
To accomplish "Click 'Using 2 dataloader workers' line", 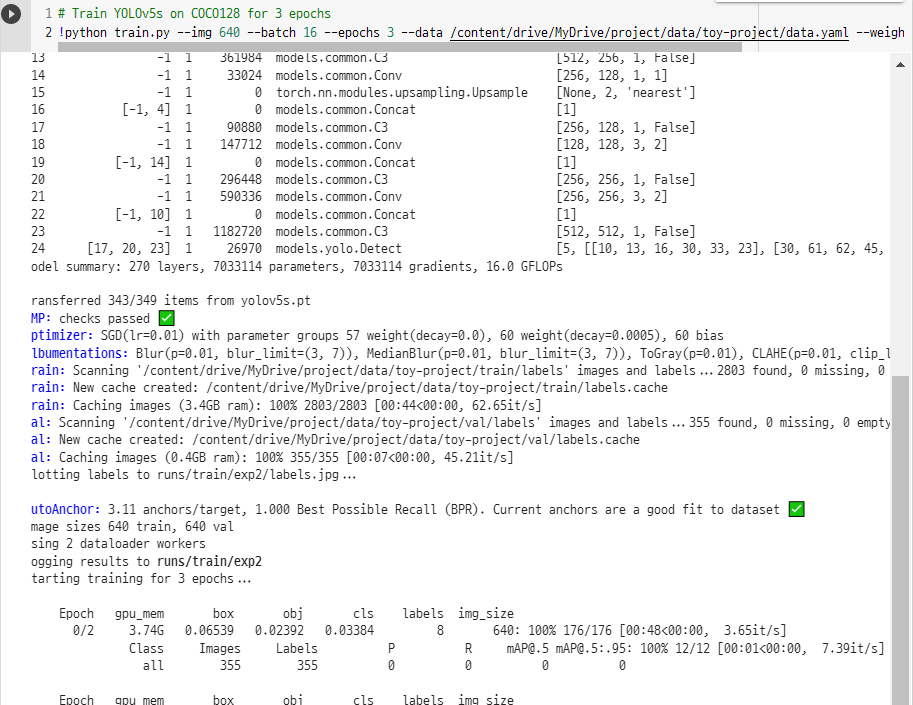I will 118,544.
